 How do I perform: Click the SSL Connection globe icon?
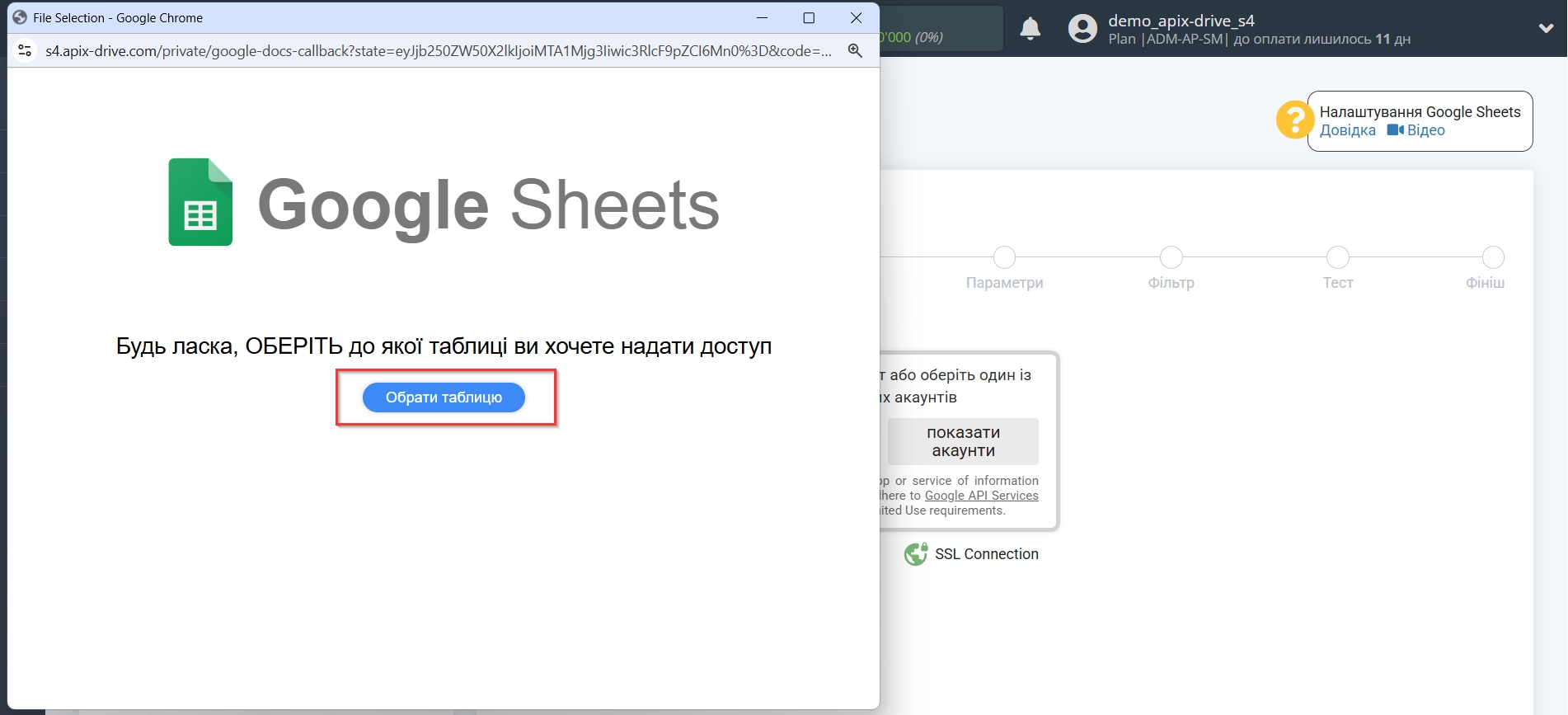click(916, 554)
